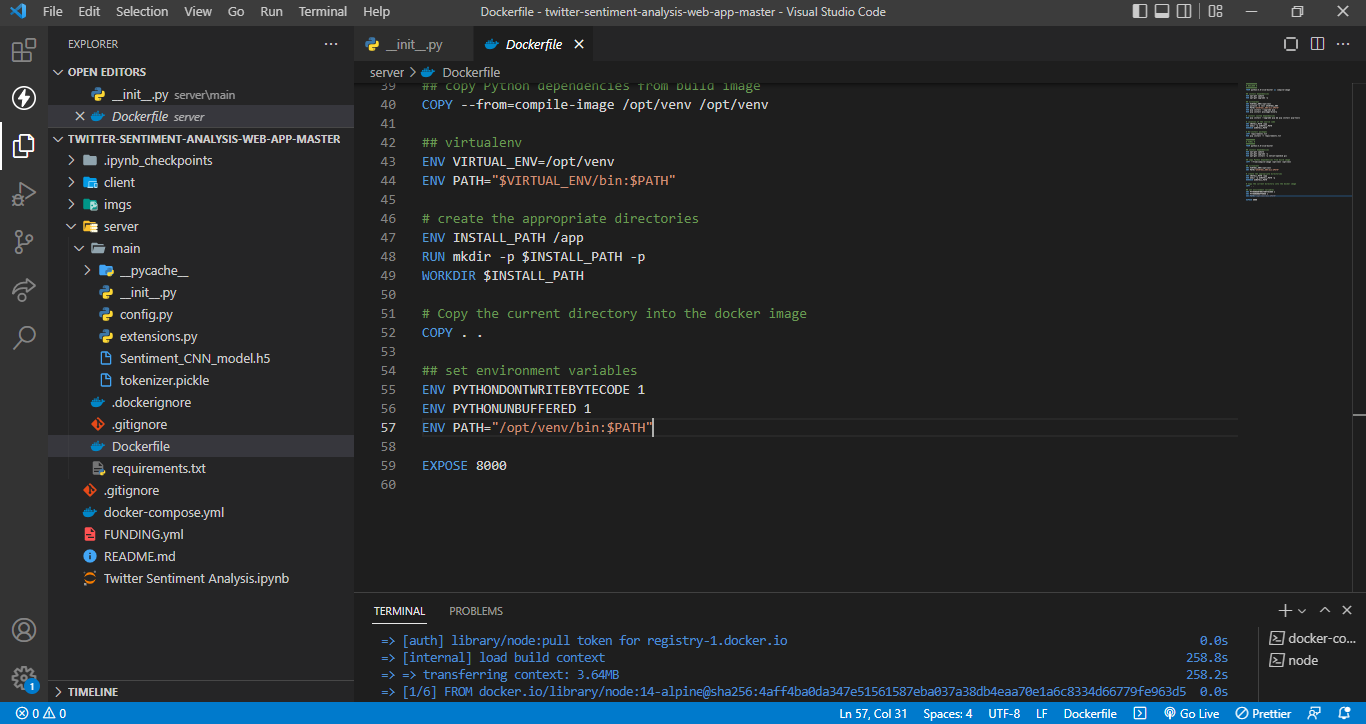Click the LF end-of-line selector
This screenshot has width=1366, height=724.
(1042, 714)
